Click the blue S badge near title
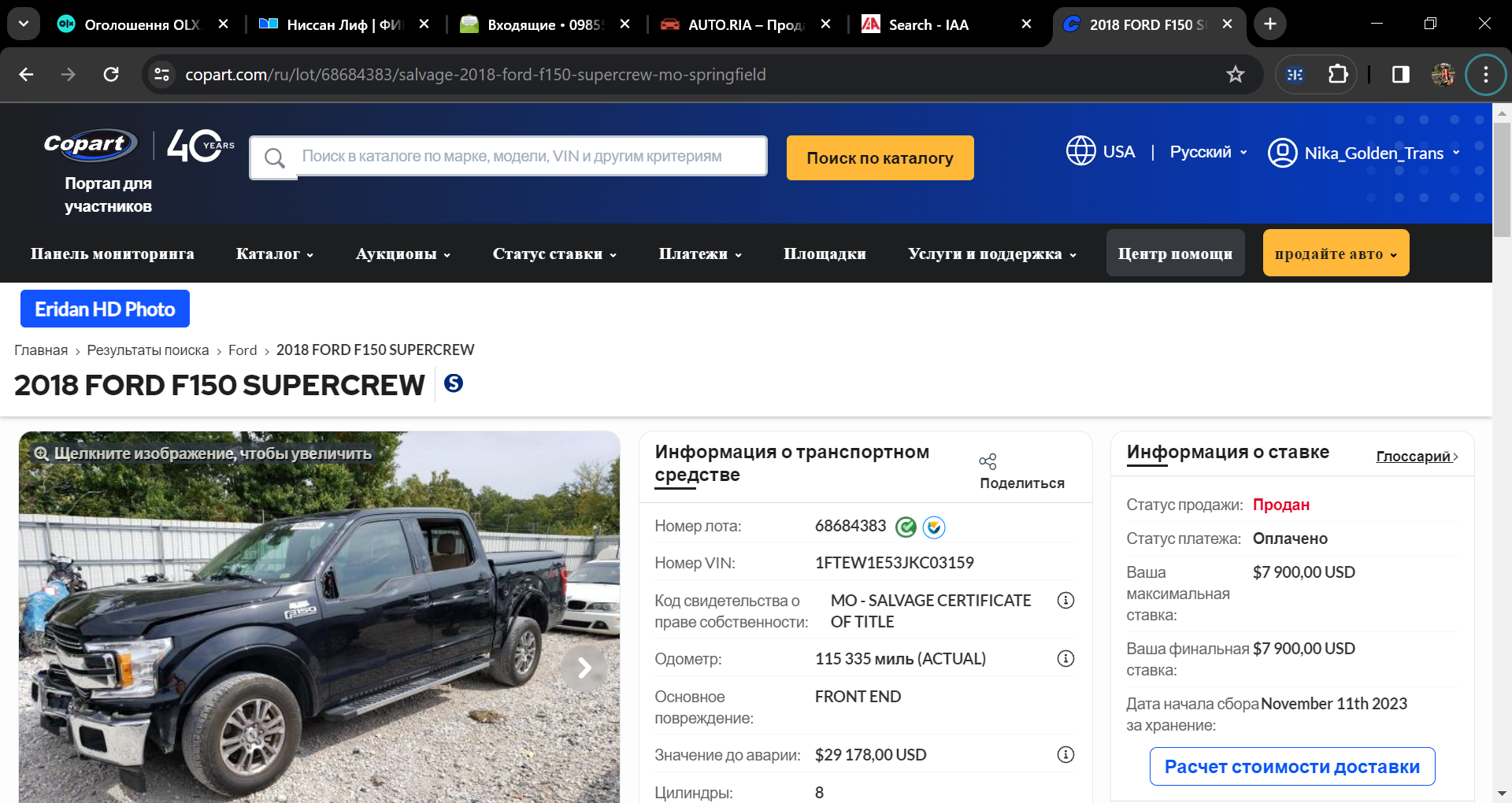 (454, 383)
